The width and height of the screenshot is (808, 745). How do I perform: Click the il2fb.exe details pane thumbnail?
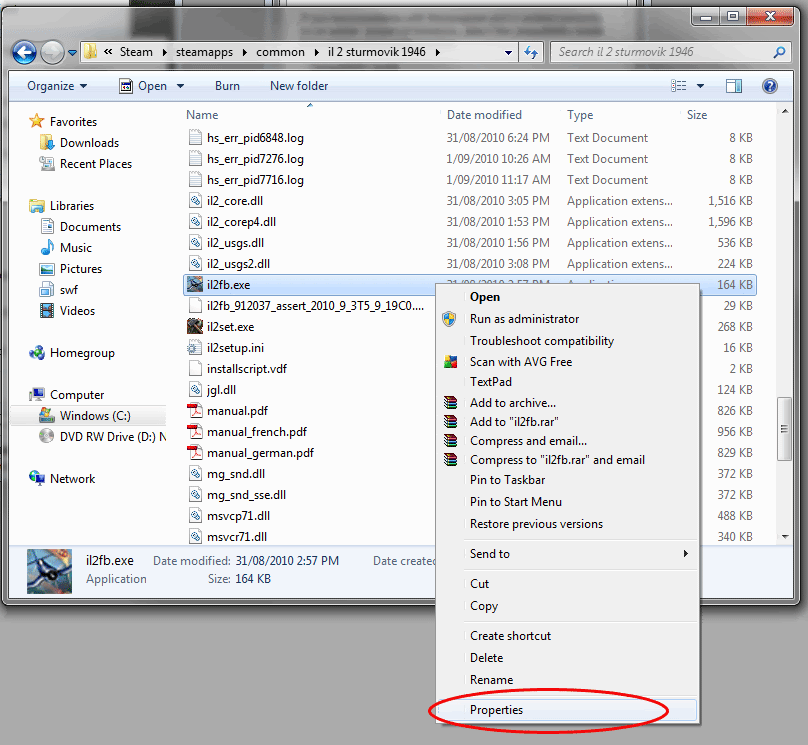click(x=49, y=571)
